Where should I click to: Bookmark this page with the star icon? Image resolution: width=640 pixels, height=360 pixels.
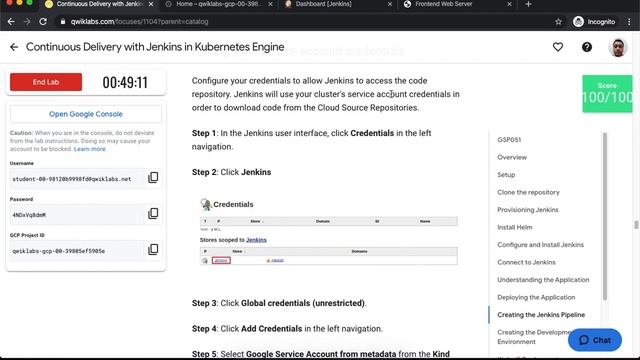tap(558, 22)
